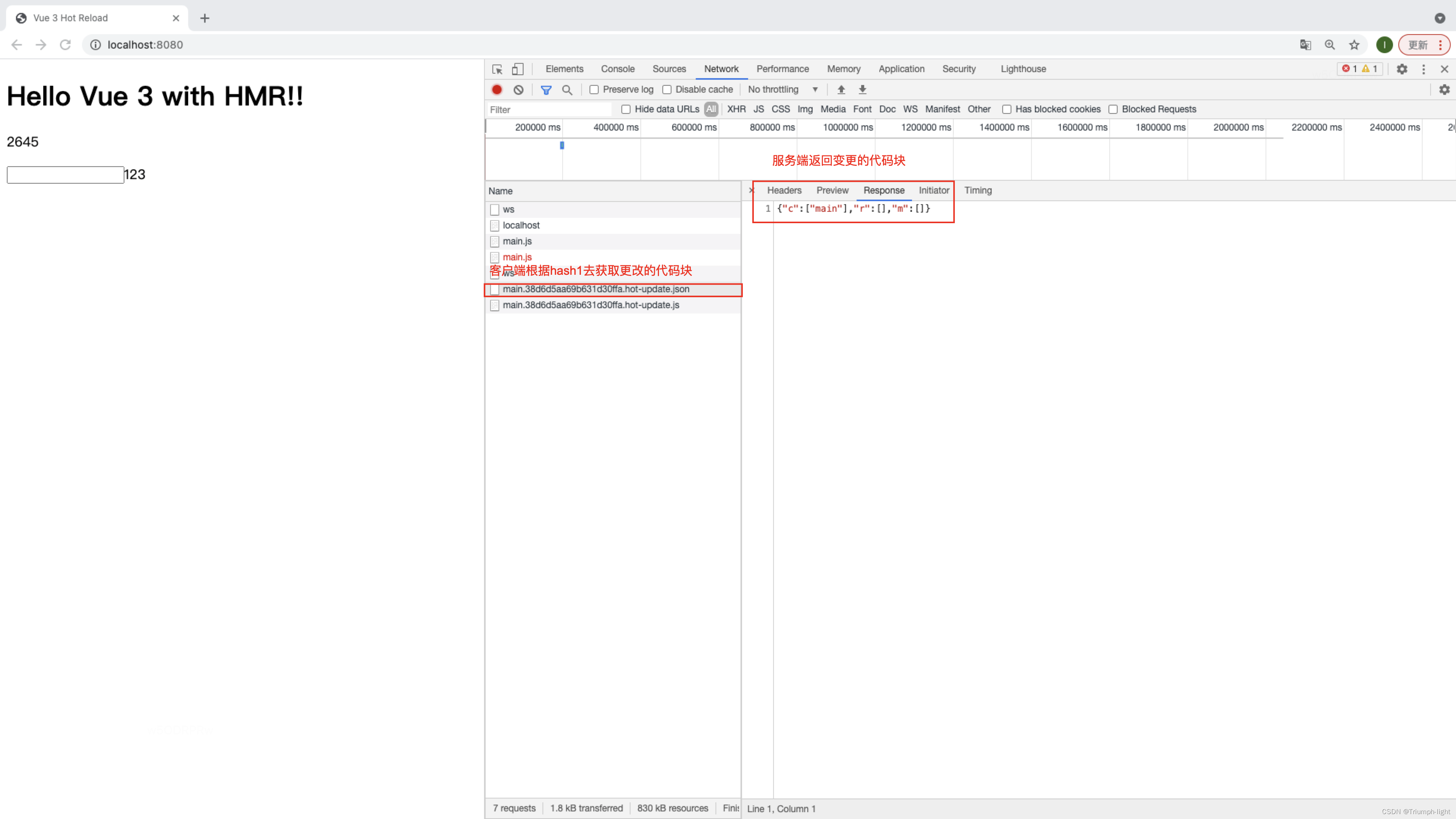1456x819 pixels.
Task: Click the Chrome update button
Action: click(1424, 45)
